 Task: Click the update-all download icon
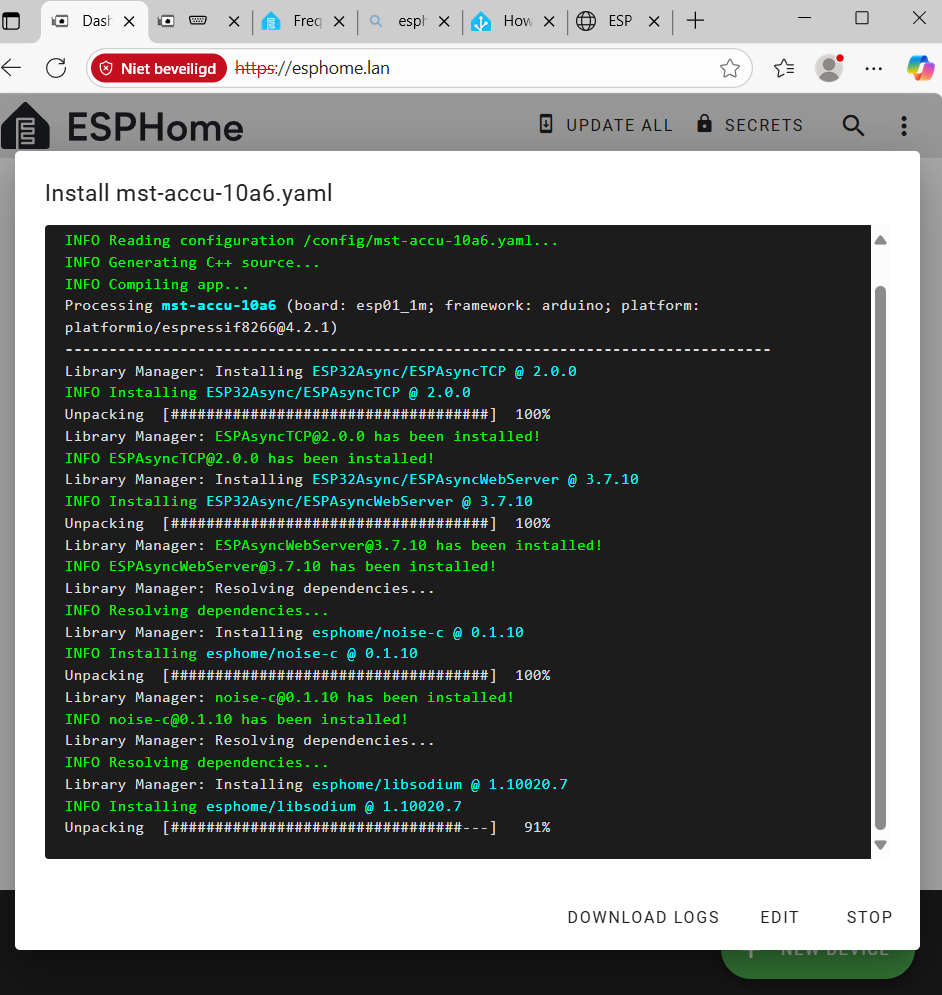(x=546, y=124)
